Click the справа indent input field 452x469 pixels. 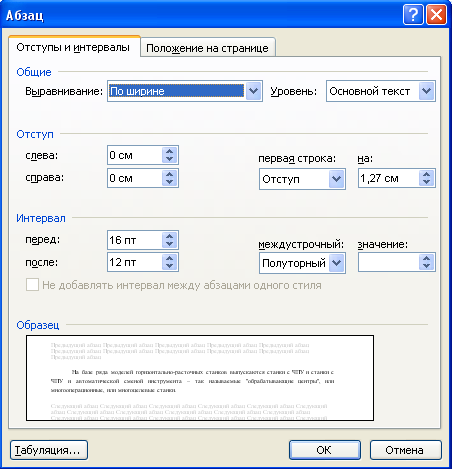click(x=135, y=178)
